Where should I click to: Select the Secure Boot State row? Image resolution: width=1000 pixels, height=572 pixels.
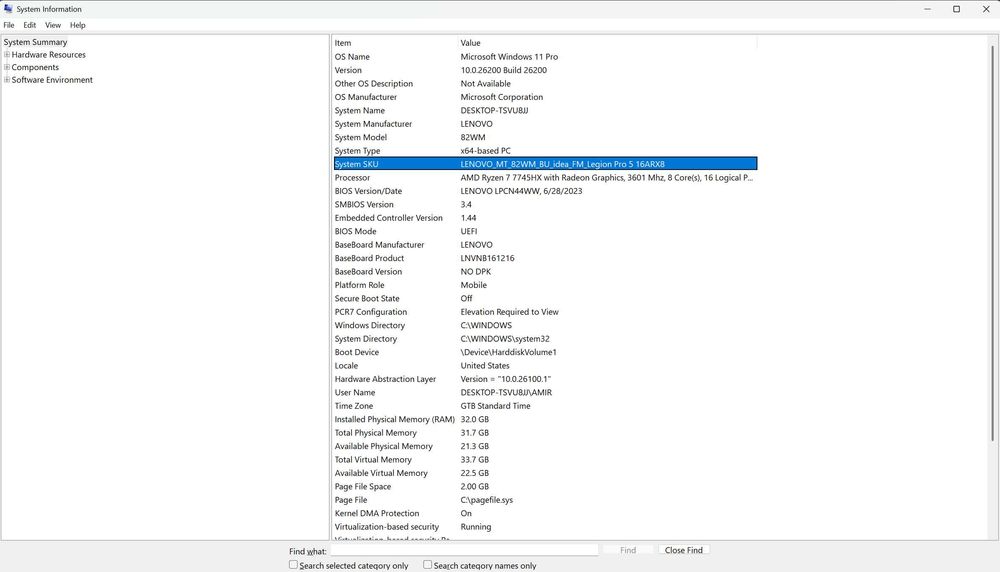(x=545, y=298)
